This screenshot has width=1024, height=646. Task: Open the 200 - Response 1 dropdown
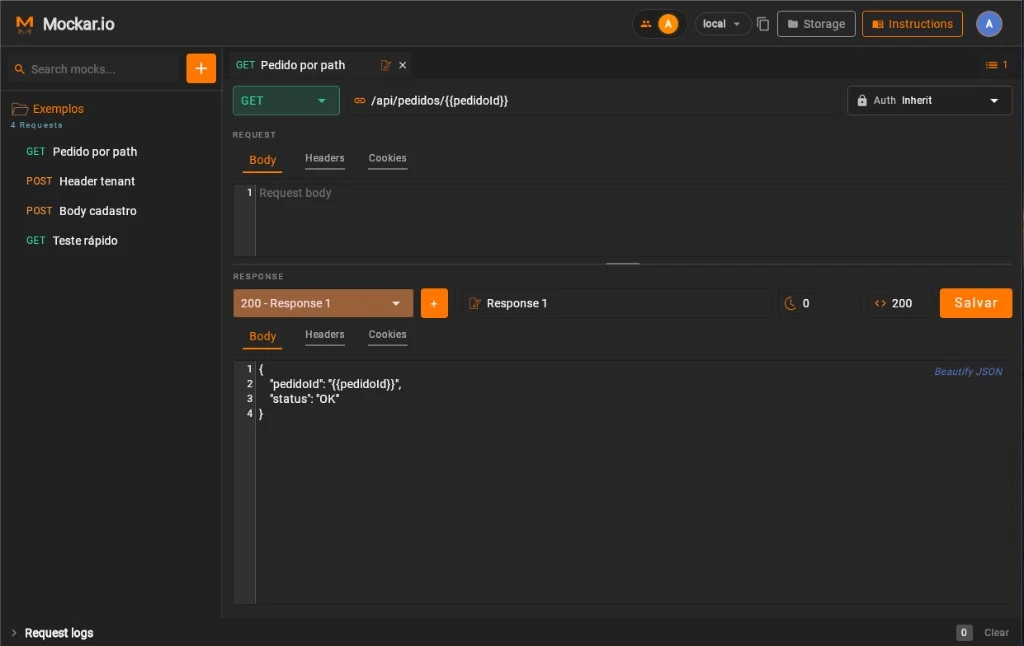tap(323, 303)
